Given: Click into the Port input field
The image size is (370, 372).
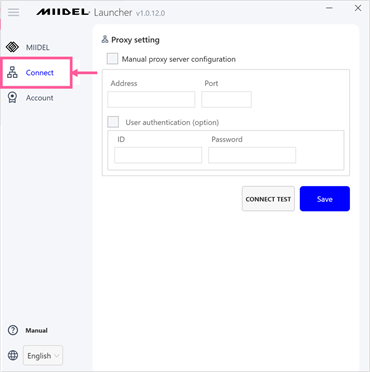Looking at the screenshot, I should [x=226, y=100].
